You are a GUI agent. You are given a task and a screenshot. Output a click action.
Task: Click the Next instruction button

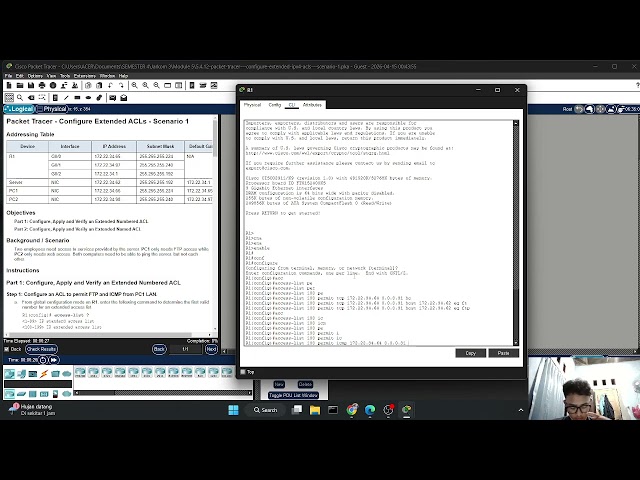(211, 349)
